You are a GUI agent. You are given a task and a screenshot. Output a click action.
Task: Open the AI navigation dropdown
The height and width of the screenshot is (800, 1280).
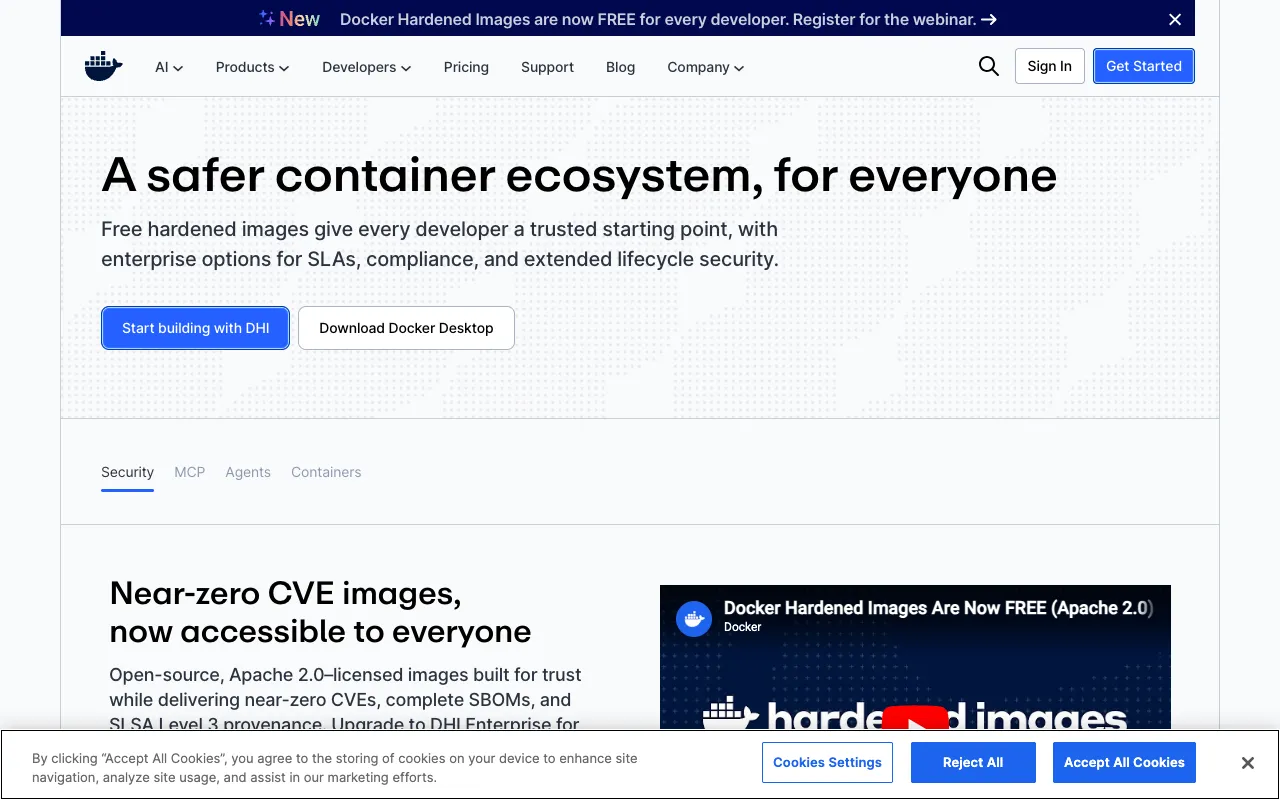[x=168, y=67]
